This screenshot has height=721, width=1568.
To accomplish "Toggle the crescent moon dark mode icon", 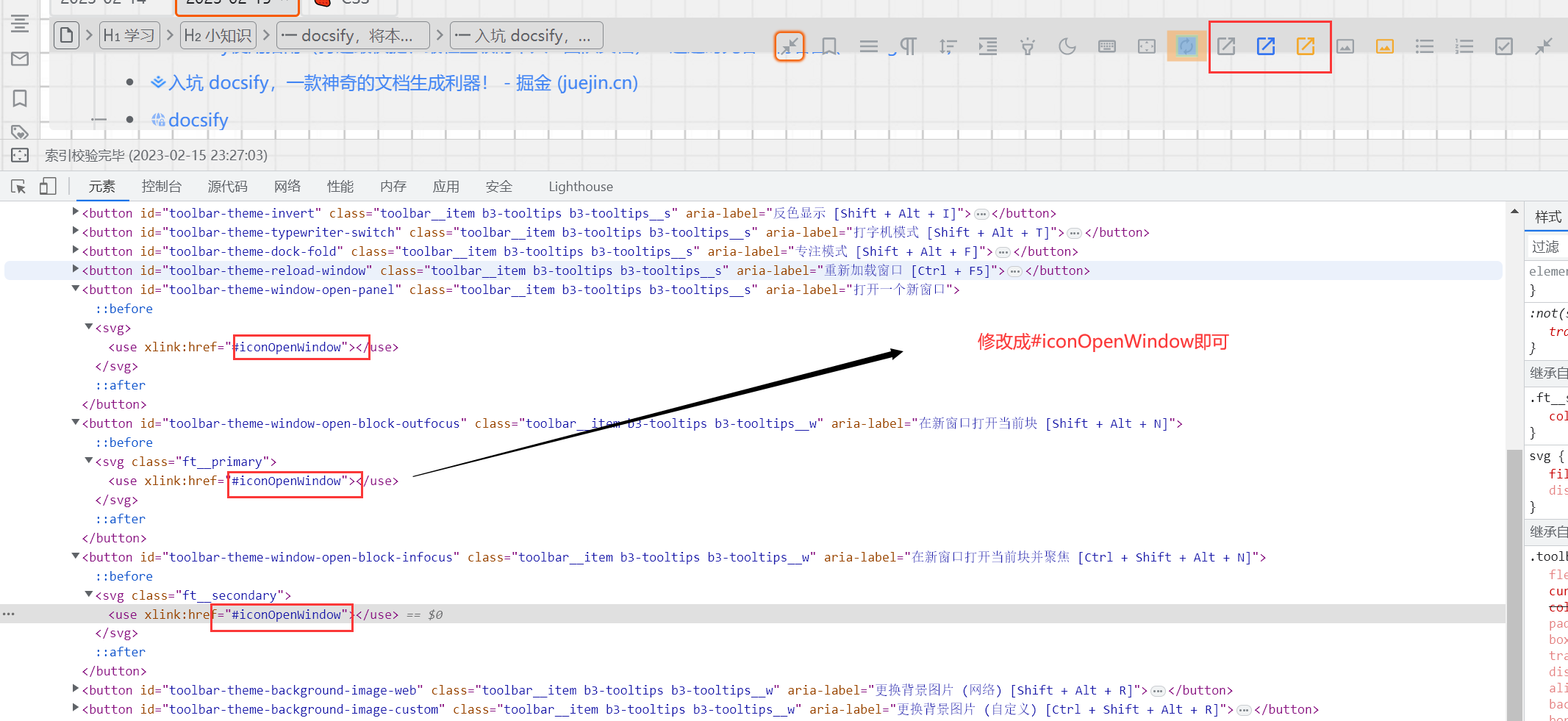I will [1067, 46].
